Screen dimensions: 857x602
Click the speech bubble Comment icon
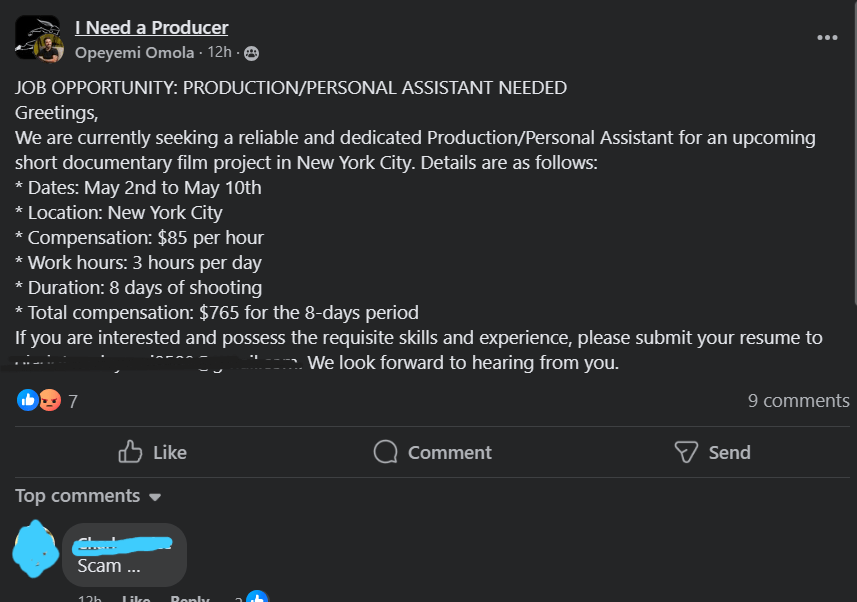[x=385, y=452]
